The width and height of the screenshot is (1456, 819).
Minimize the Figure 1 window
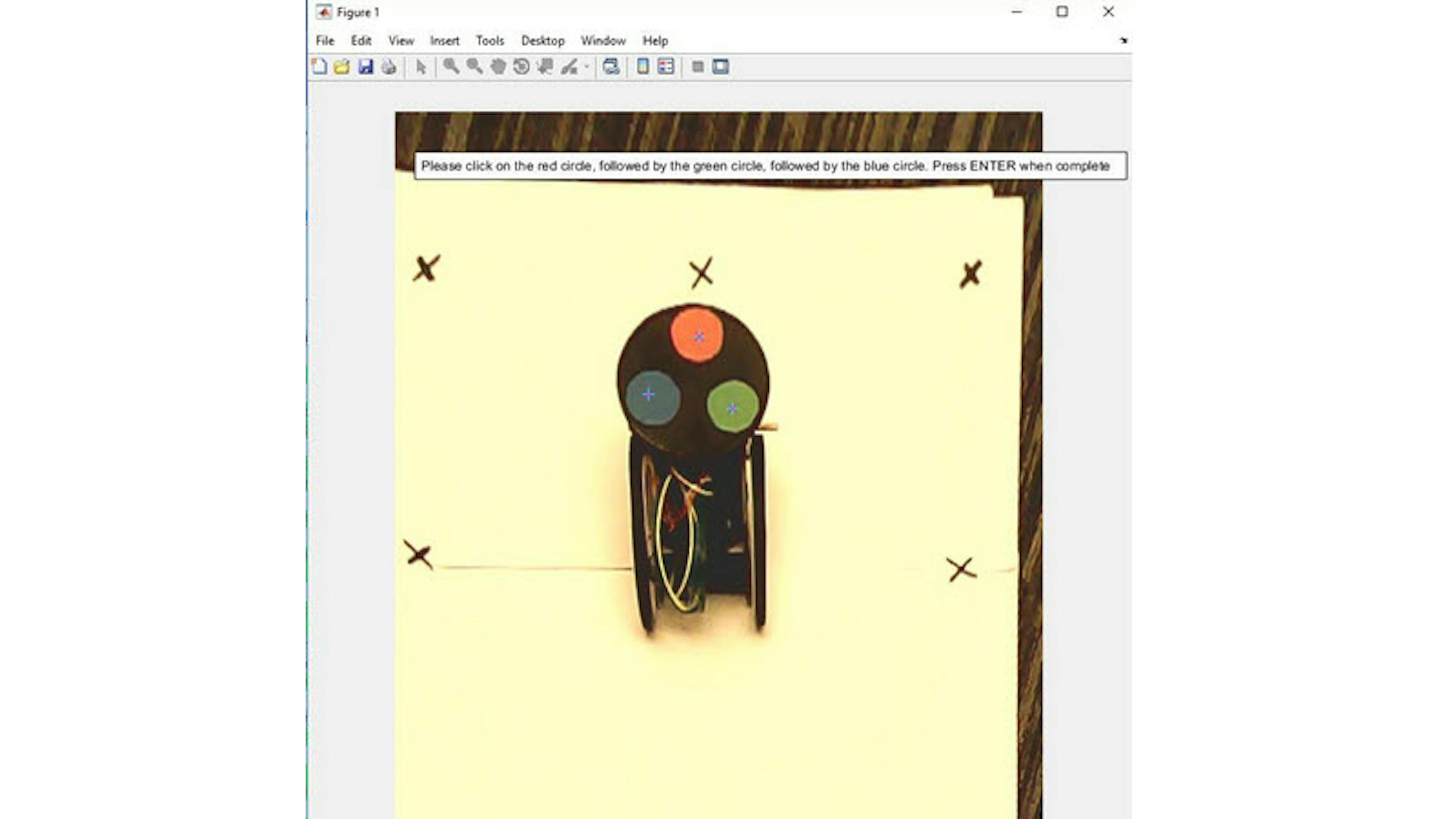pyautogui.click(x=1016, y=12)
